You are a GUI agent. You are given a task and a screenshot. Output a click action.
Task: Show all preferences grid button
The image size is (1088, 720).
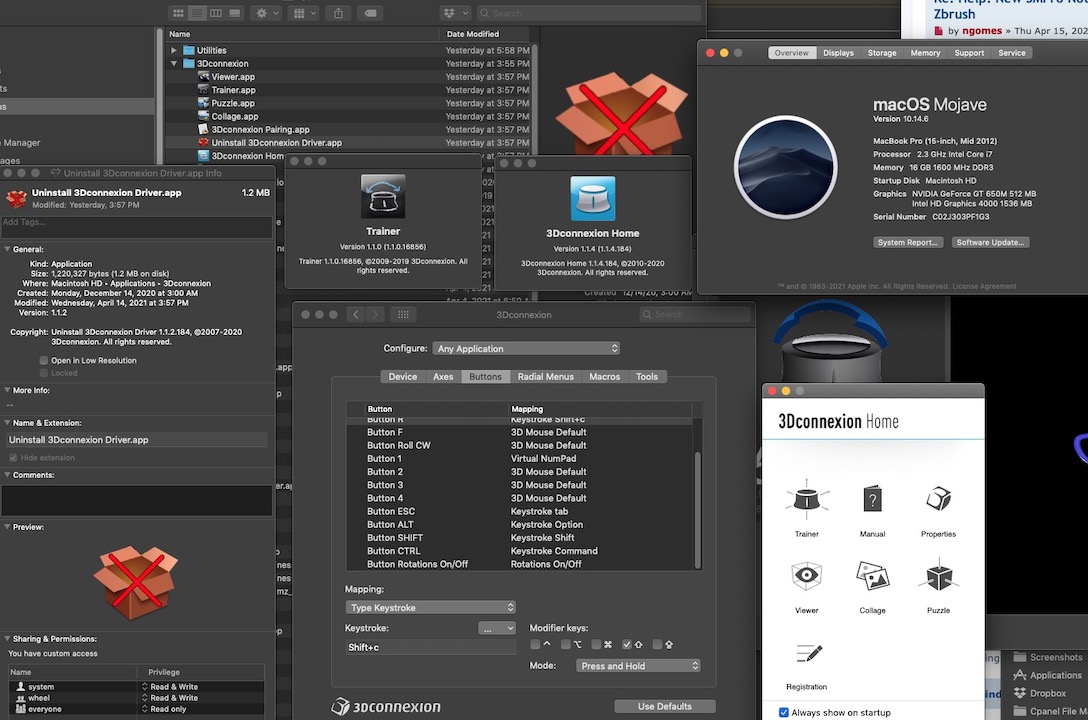click(403, 315)
